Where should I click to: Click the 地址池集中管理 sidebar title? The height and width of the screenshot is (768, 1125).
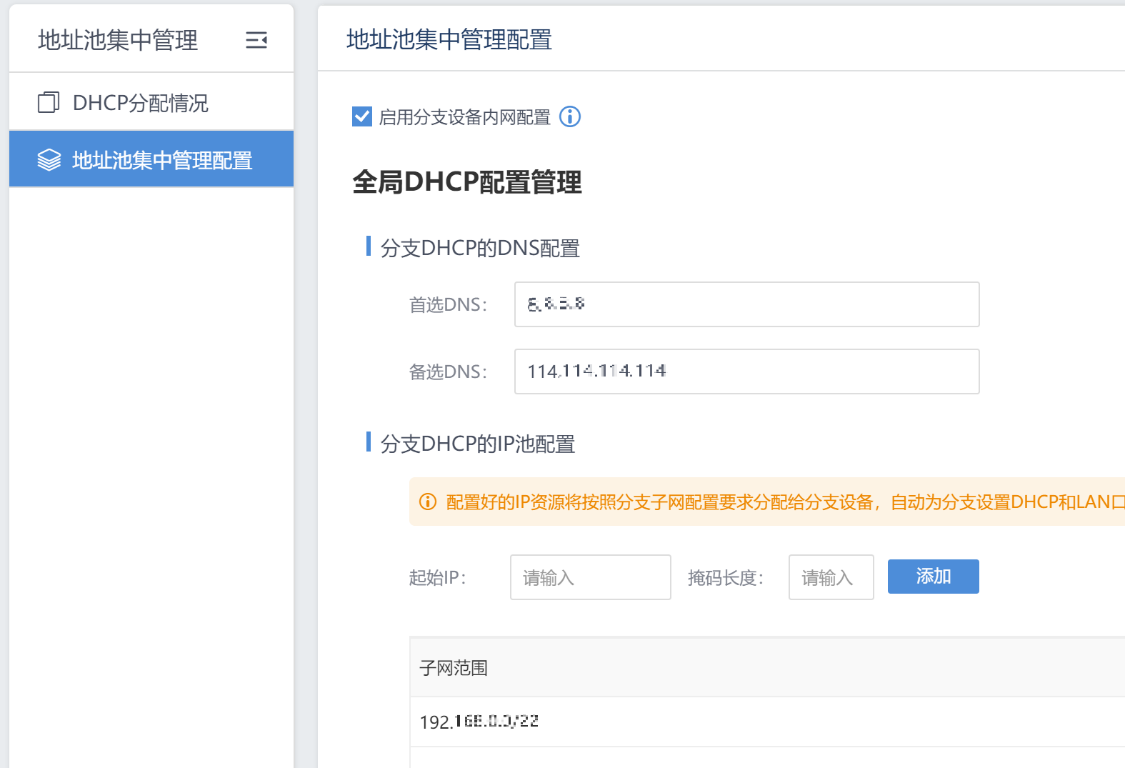[x=118, y=40]
